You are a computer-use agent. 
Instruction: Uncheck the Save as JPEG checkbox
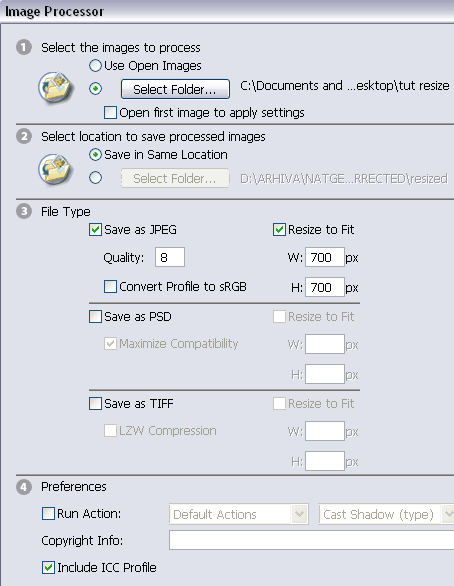[x=95, y=229]
